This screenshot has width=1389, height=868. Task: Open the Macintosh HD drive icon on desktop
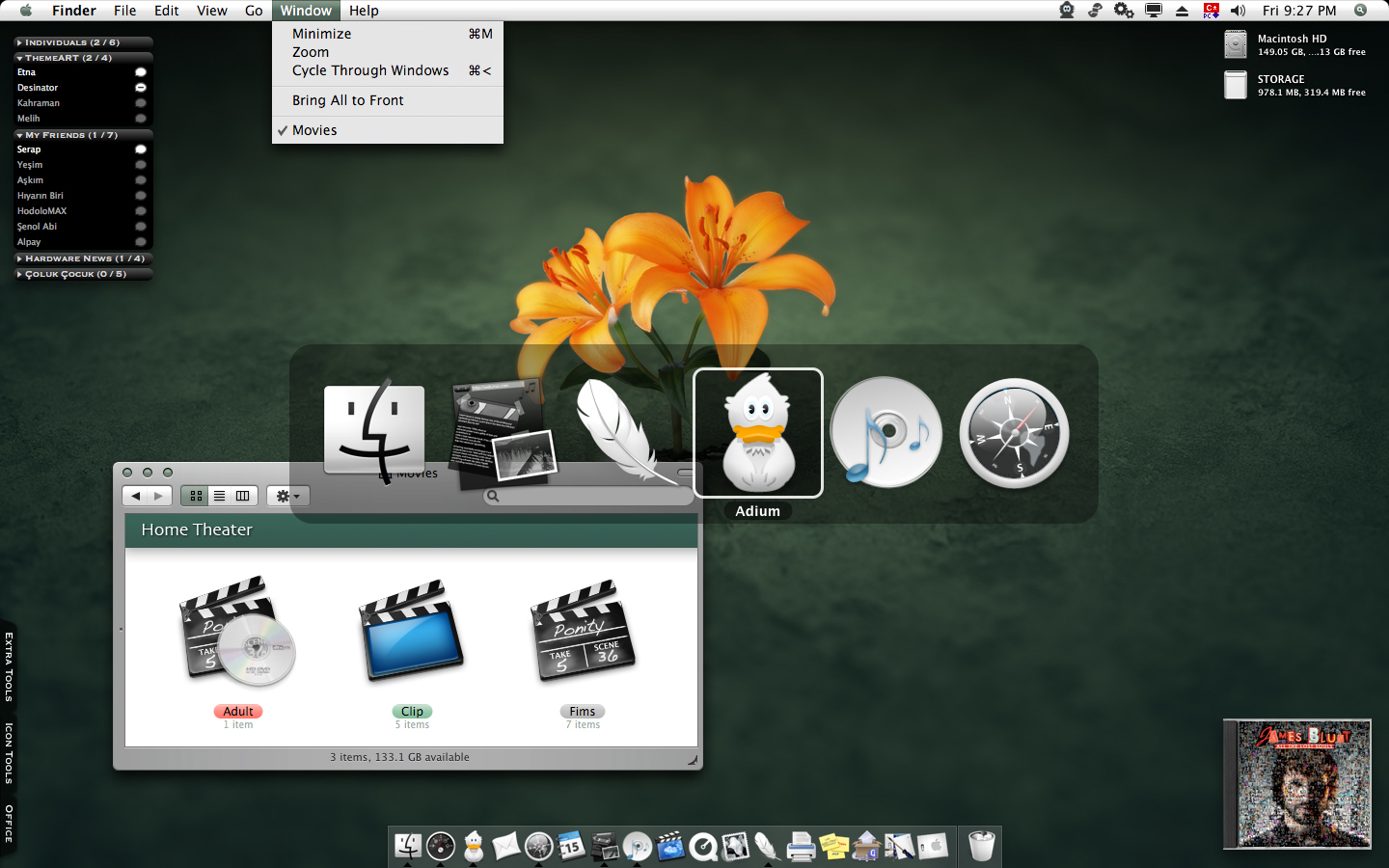tap(1236, 44)
